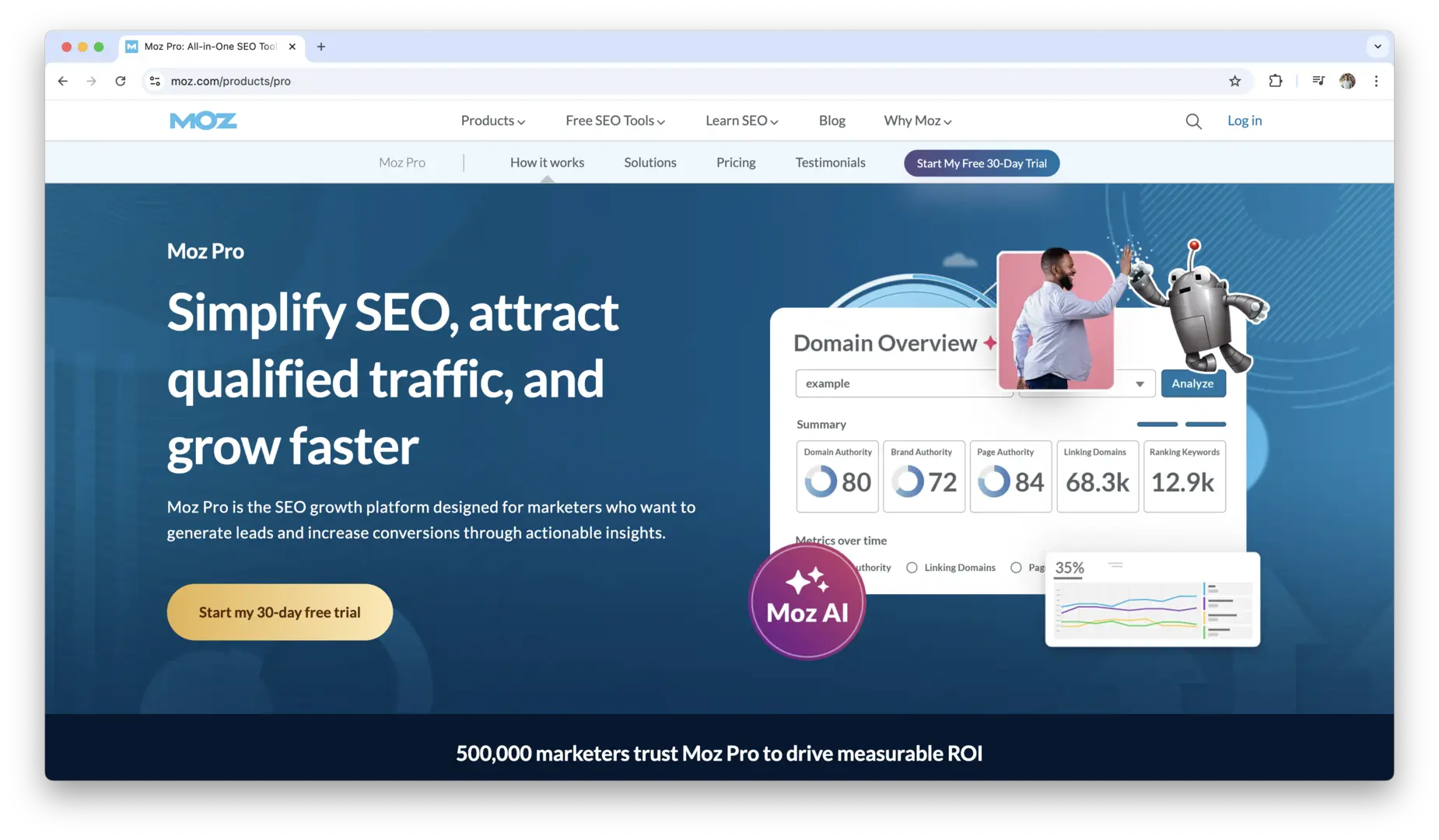Open the Pricing section link
1439x840 pixels.
736,163
